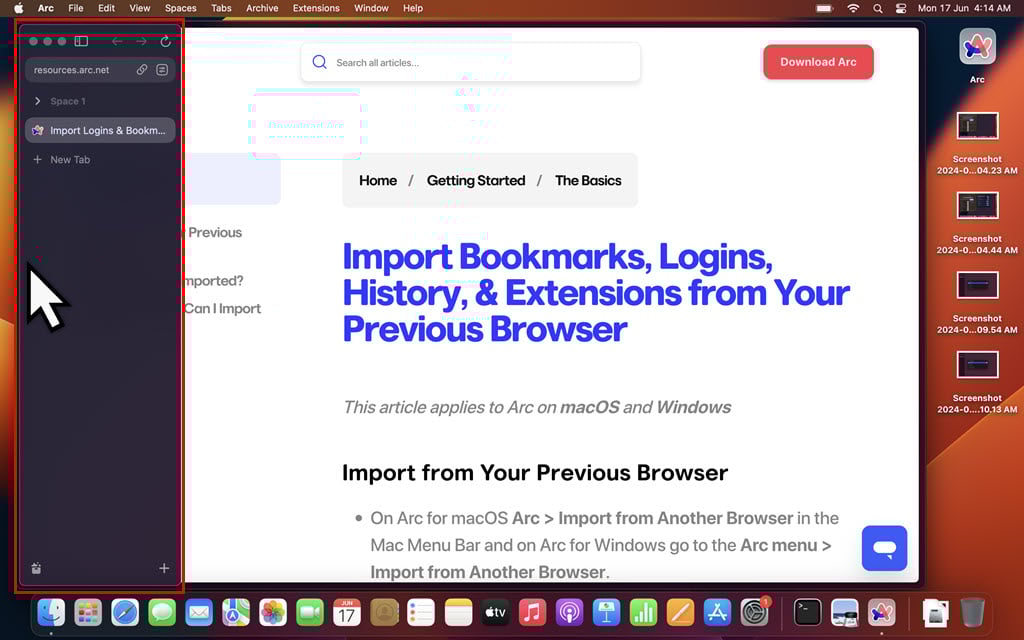Open site controls icon in URL bar
Image resolution: width=1024 pixels, height=640 pixels.
pyautogui.click(x=162, y=69)
